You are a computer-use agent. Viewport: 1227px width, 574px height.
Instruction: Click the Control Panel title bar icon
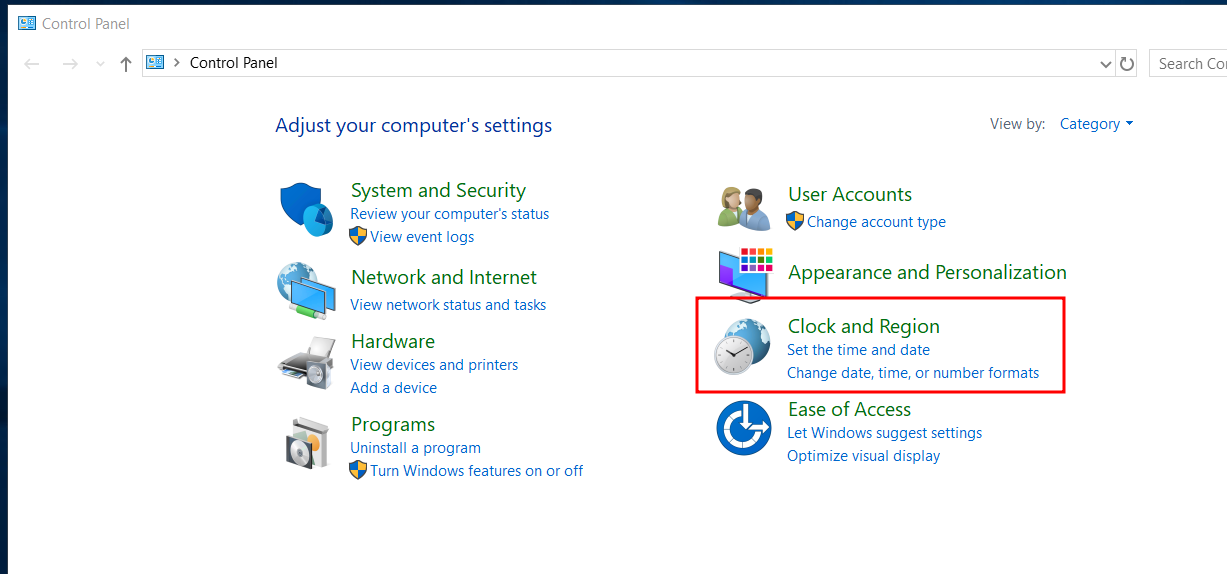tap(27, 23)
